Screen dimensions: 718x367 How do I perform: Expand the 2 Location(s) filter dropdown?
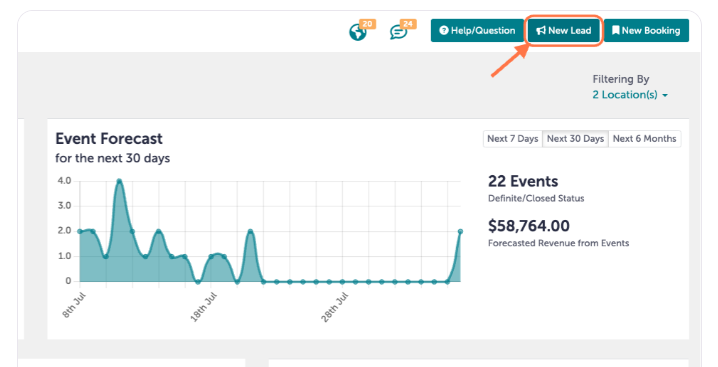tap(630, 95)
